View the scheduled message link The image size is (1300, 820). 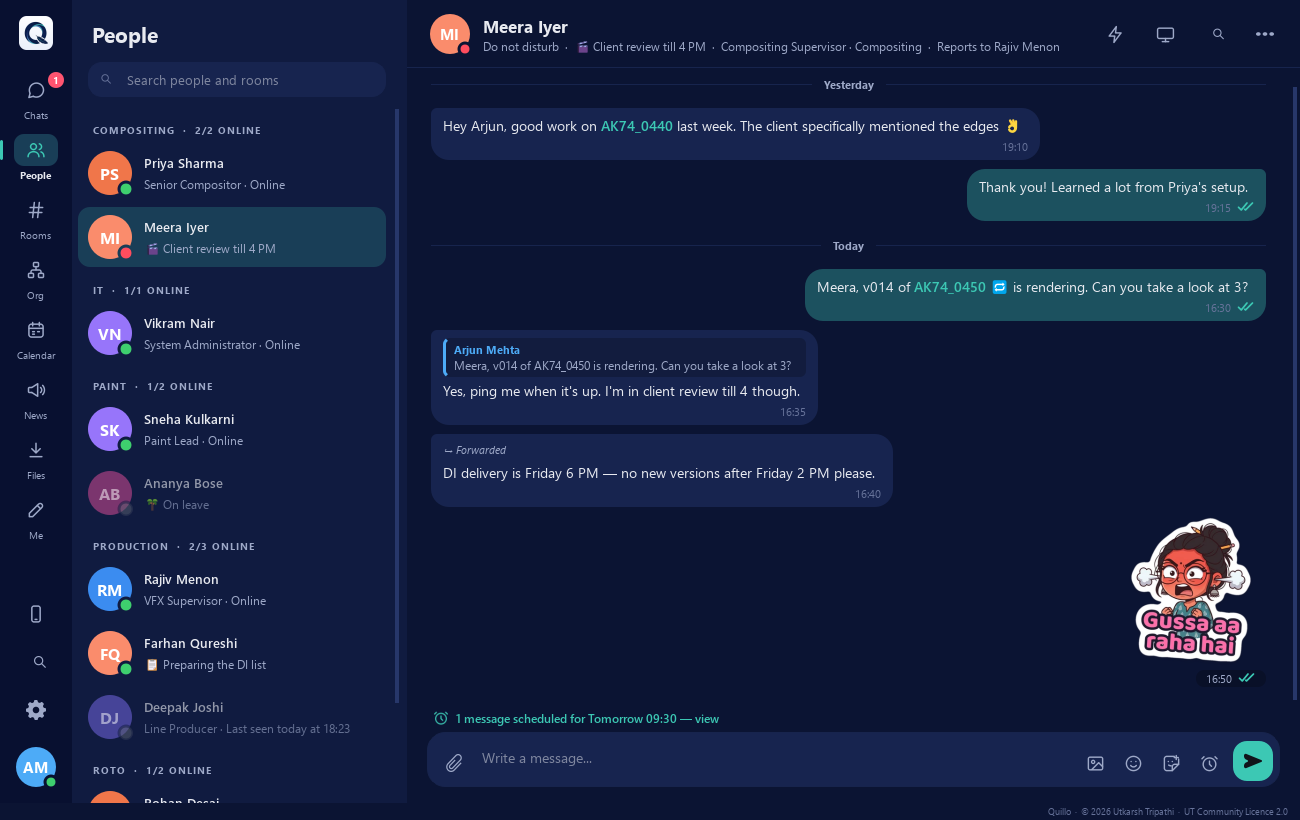coord(707,718)
